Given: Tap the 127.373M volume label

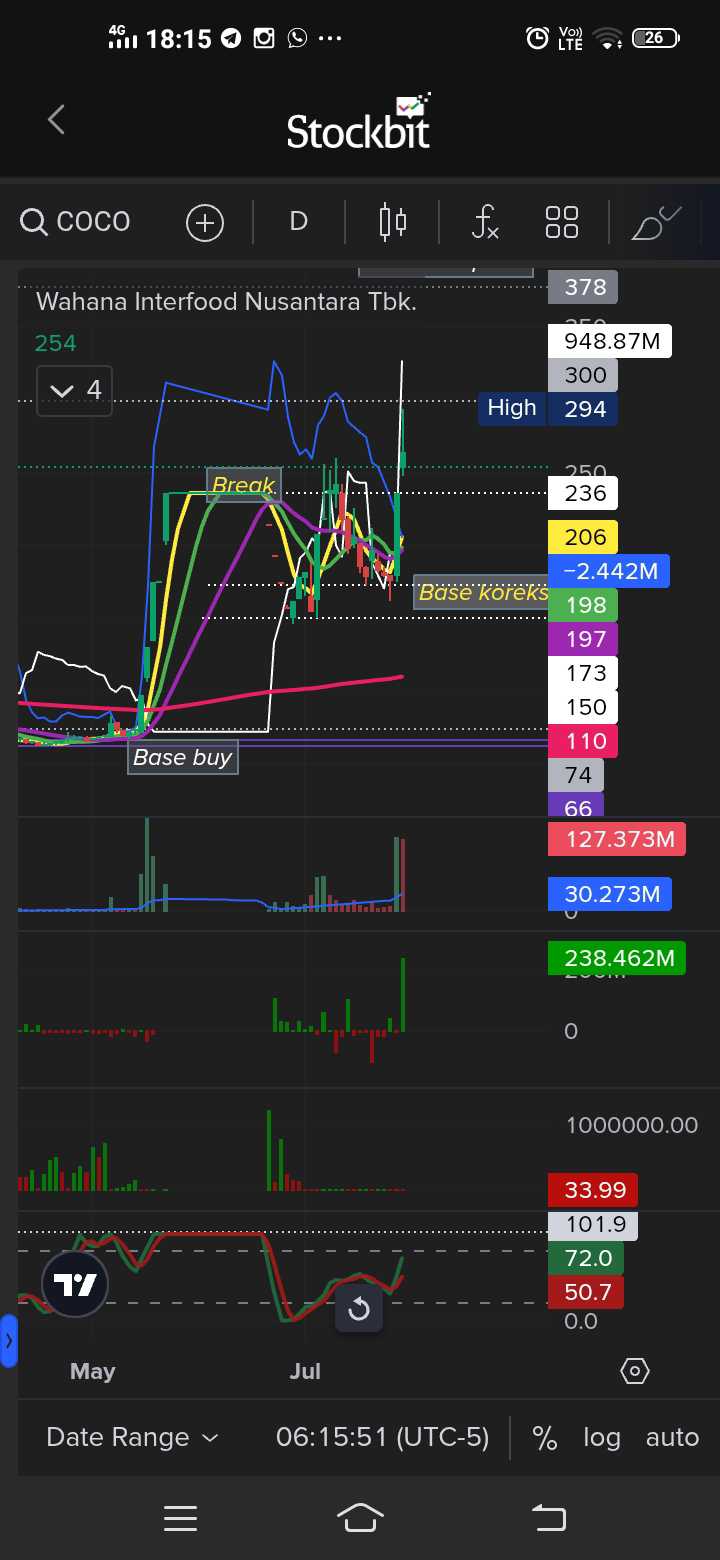Looking at the screenshot, I should [x=617, y=839].
